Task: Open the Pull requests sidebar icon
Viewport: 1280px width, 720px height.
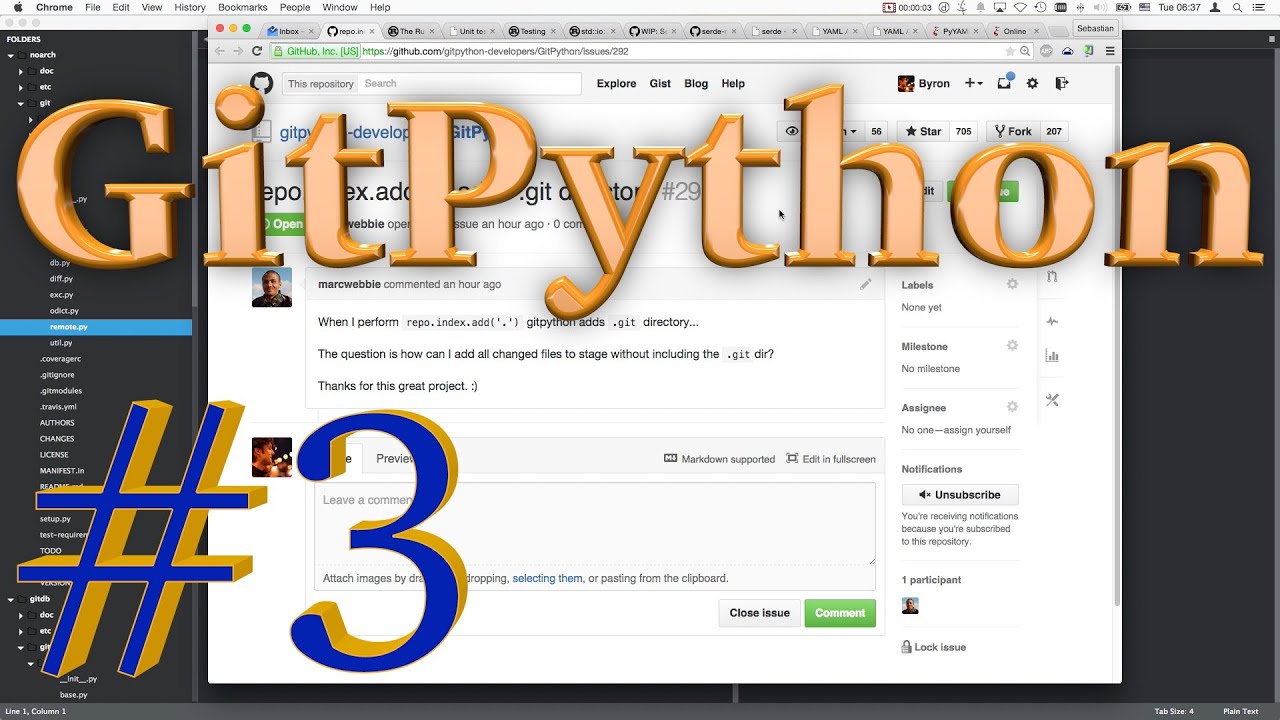Action: [x=1052, y=278]
